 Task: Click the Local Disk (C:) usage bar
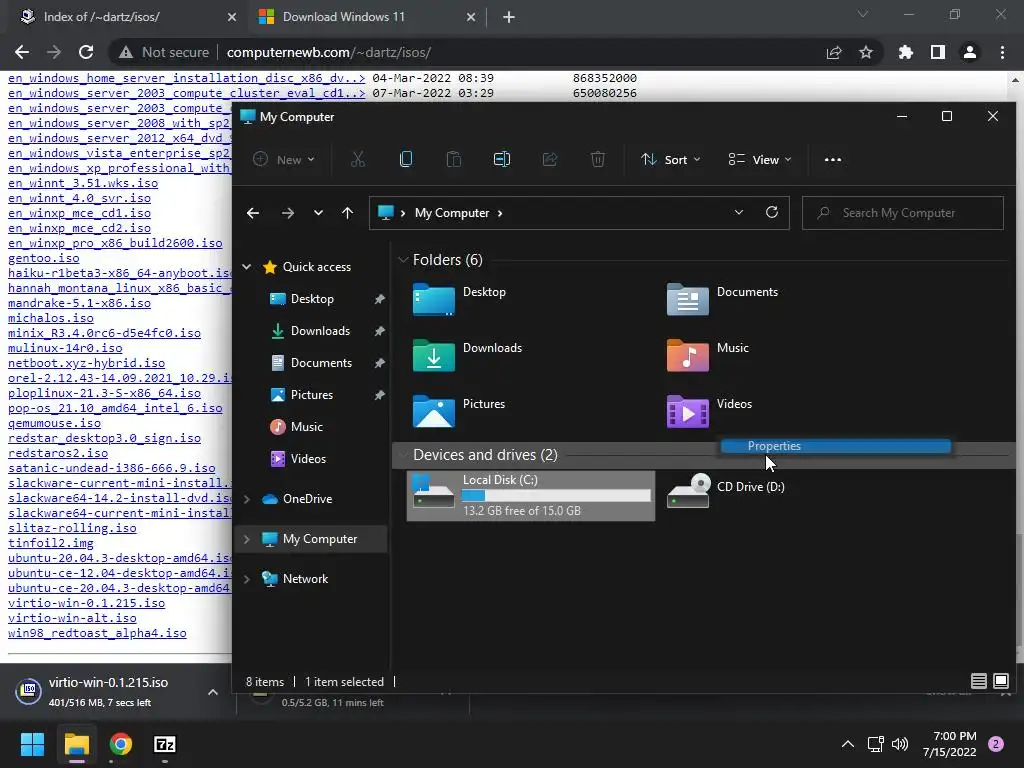(556, 496)
